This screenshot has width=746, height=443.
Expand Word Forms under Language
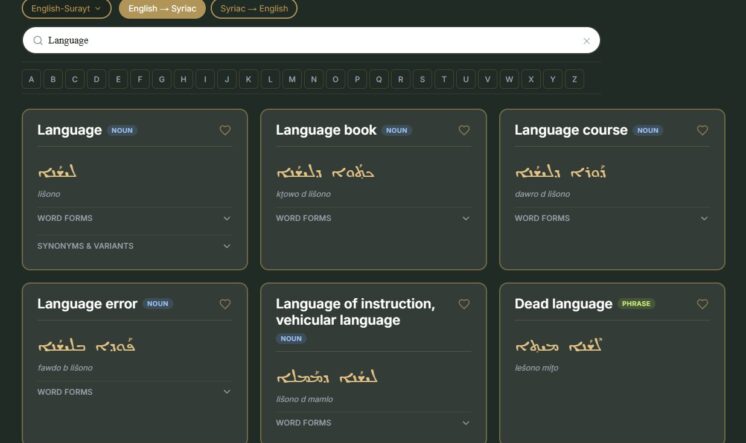134,218
